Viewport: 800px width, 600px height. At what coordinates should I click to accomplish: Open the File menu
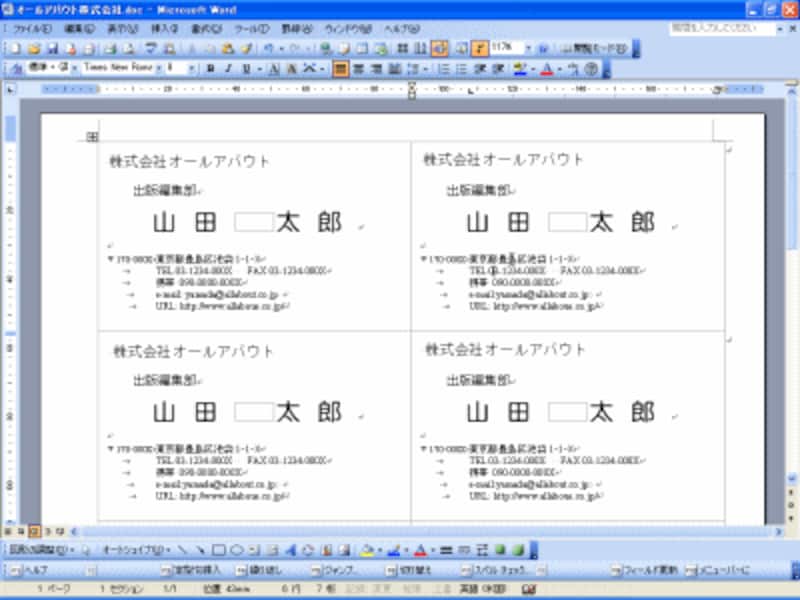[32, 29]
